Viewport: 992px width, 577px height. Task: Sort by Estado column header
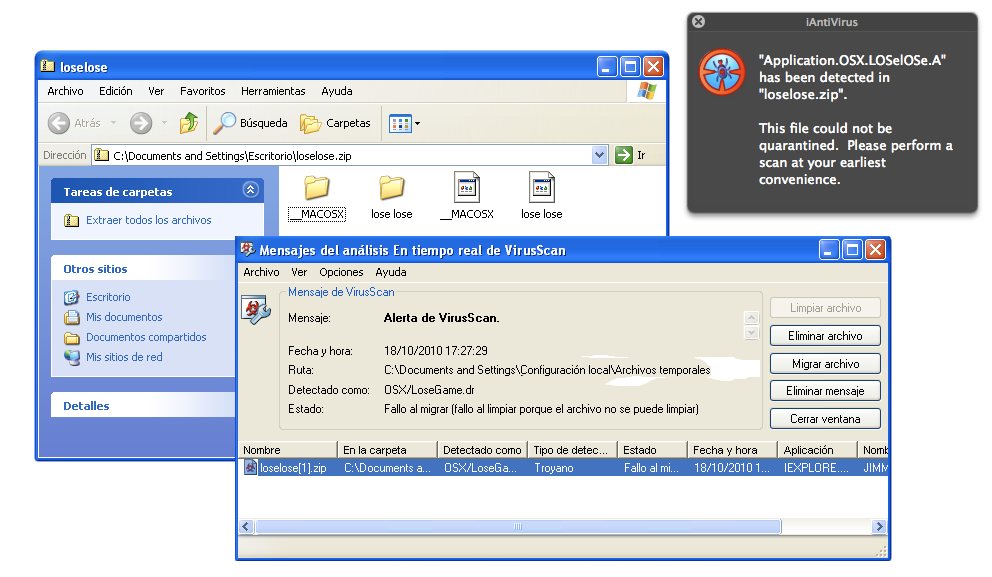(652, 450)
